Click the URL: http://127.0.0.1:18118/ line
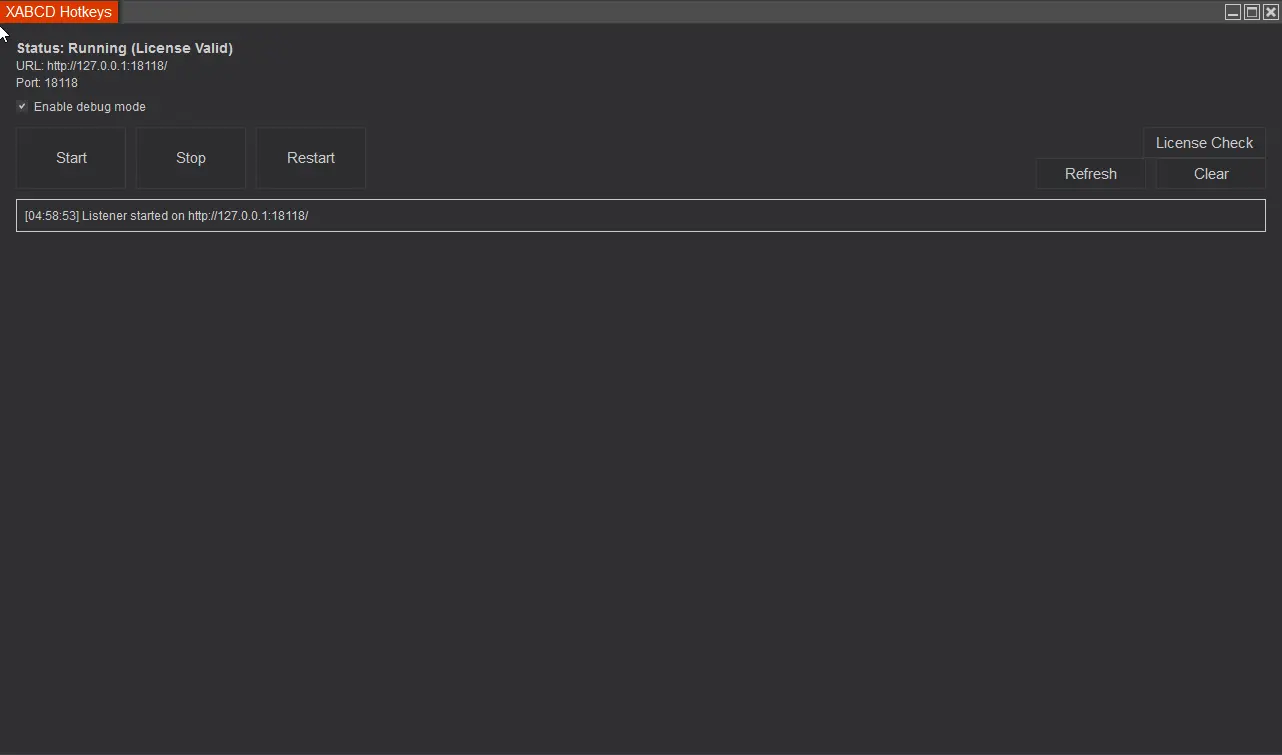The height and width of the screenshot is (755, 1282). [x=91, y=66]
